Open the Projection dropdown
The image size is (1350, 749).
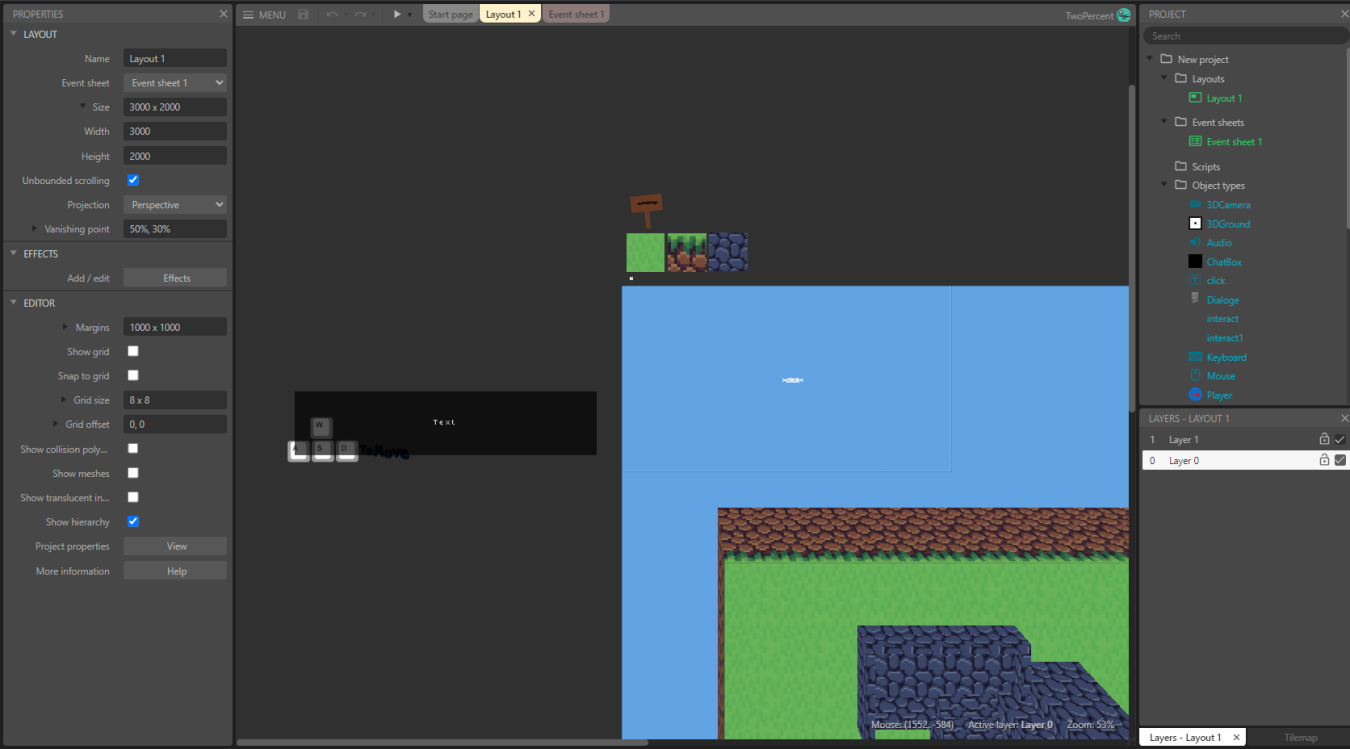pos(175,205)
